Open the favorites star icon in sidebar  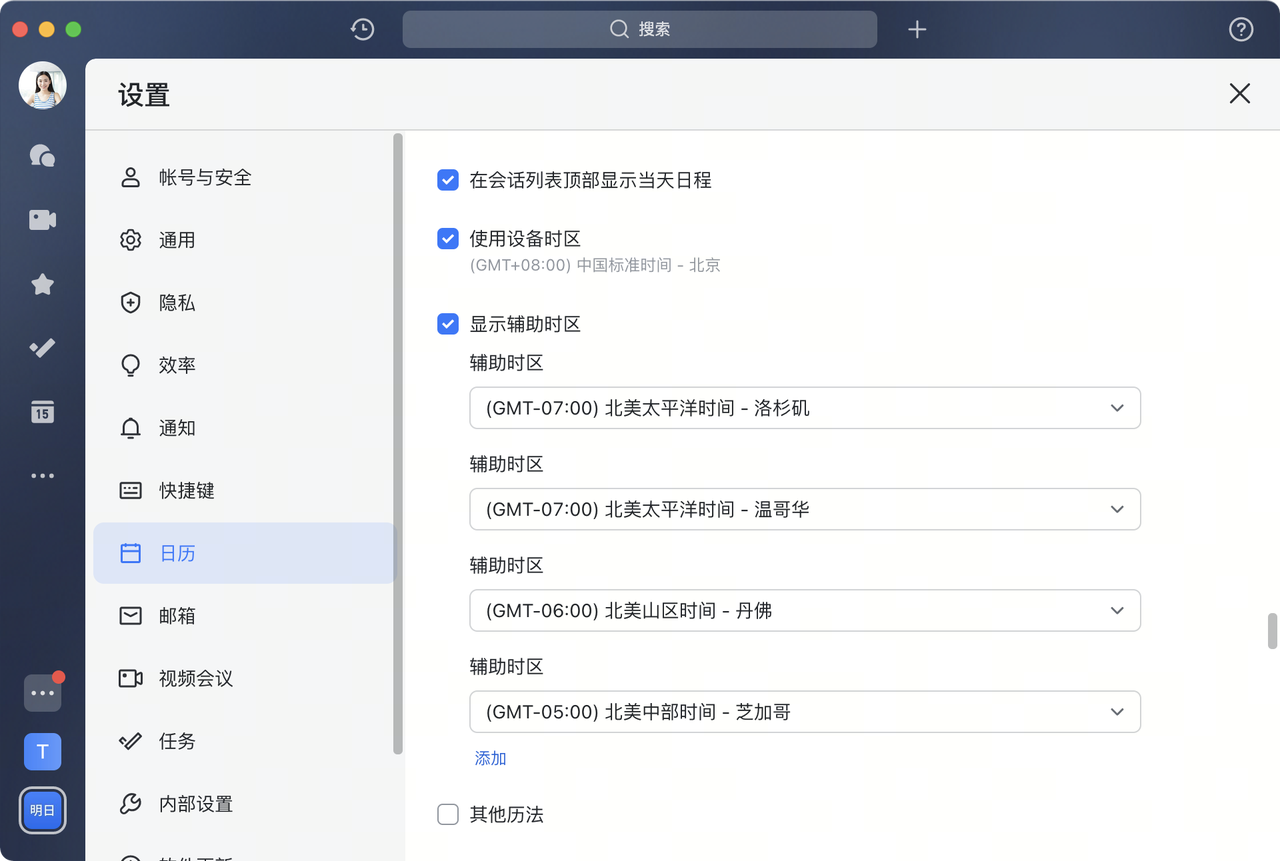(42, 285)
